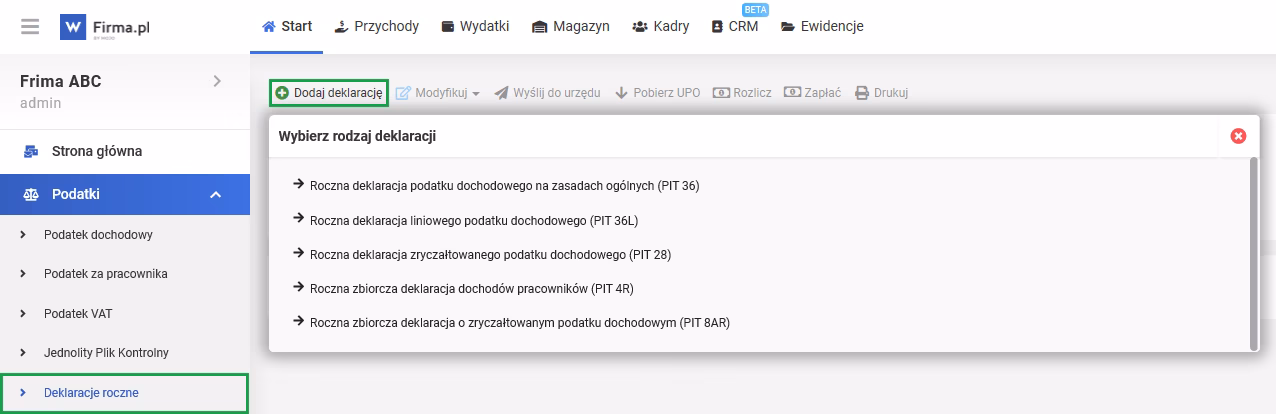Screen dimensions: 1276x414
Task: Open the CRM beta tab
Action: 734,27
